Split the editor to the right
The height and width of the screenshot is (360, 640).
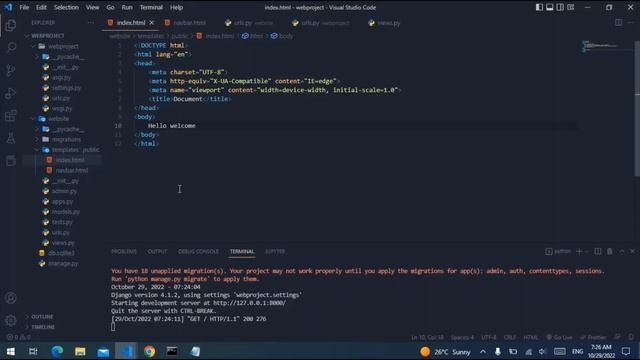[619, 23]
